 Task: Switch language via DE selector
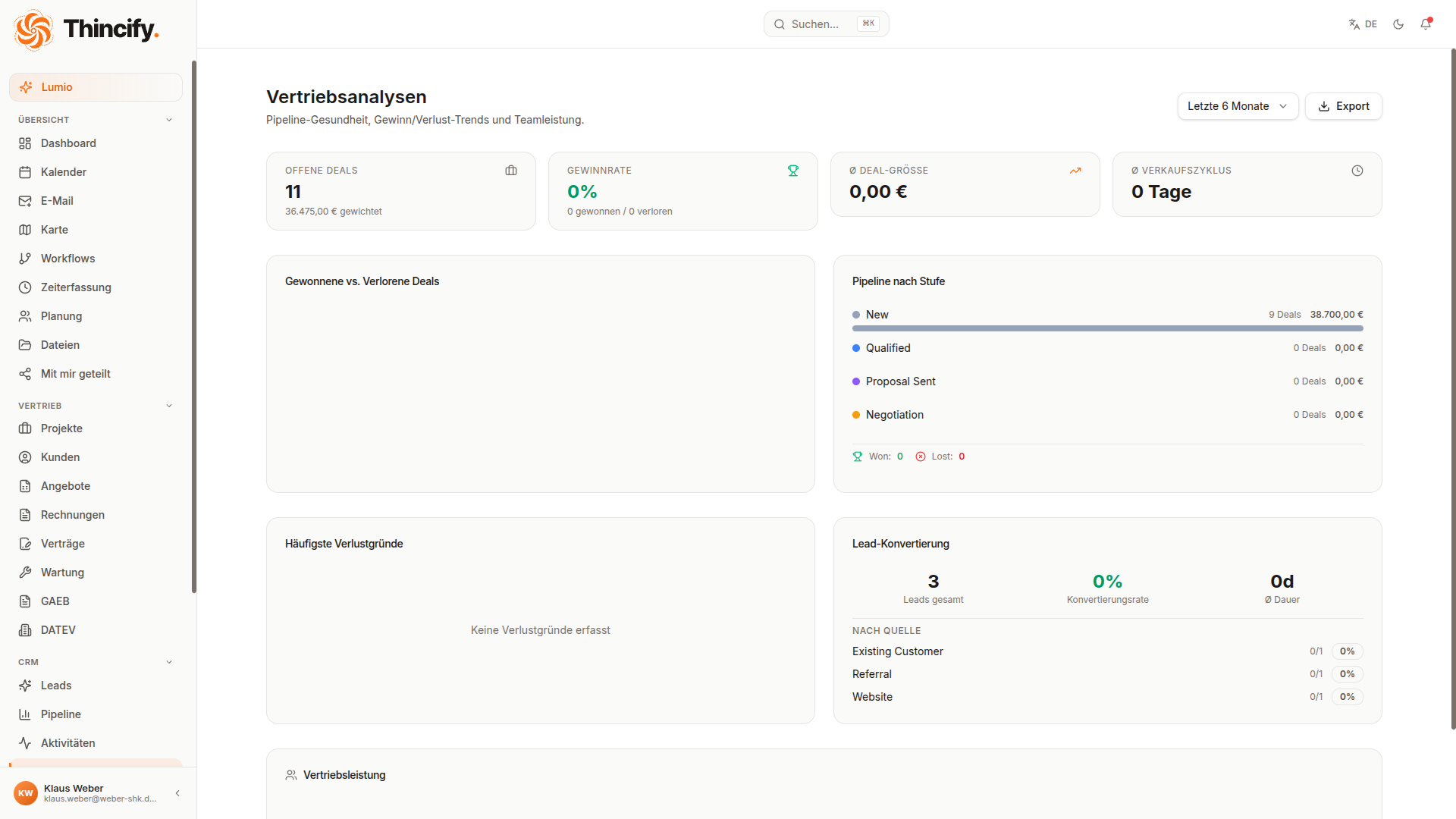tap(1363, 24)
